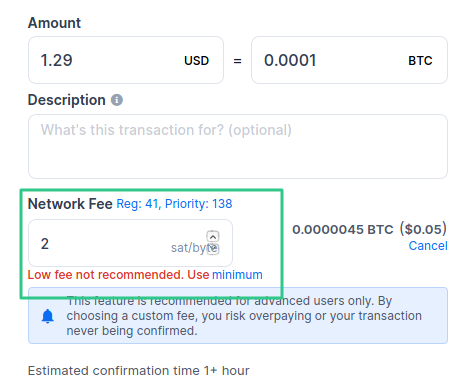This screenshot has height=392, width=472.
Task: Cancel the custom network fee
Action: click(x=428, y=246)
